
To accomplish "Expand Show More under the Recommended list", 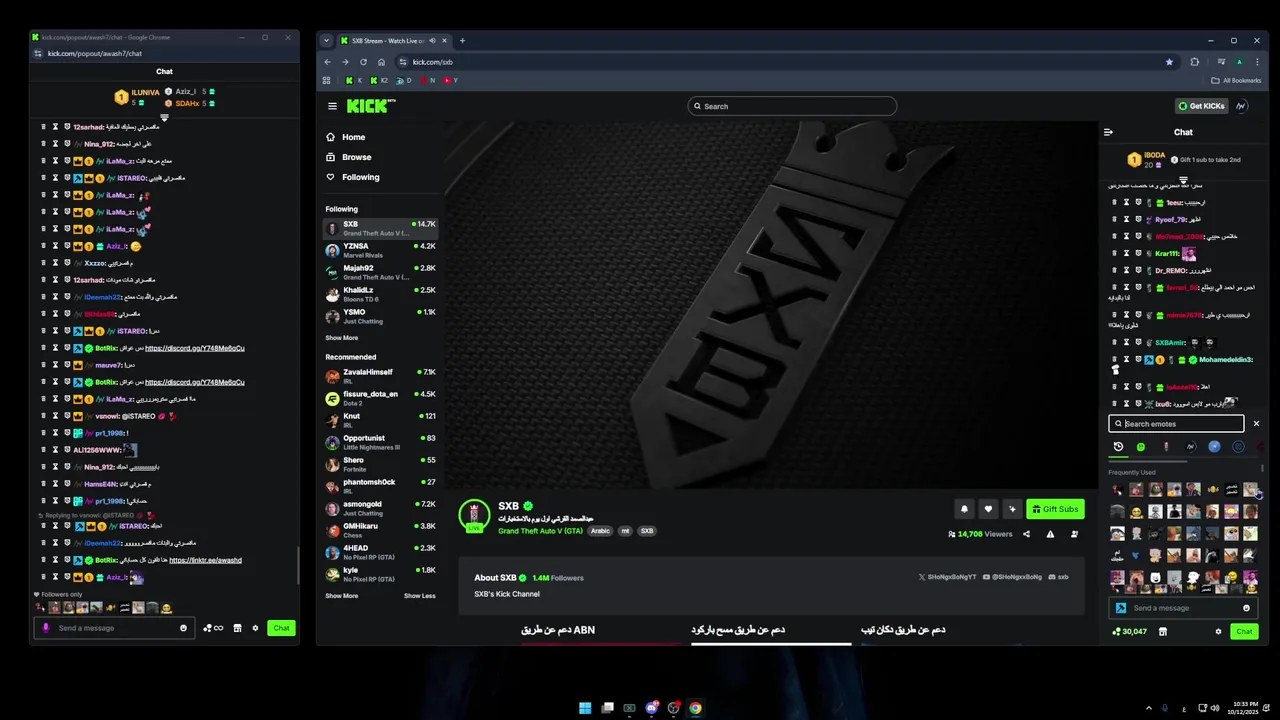I will 341,596.
